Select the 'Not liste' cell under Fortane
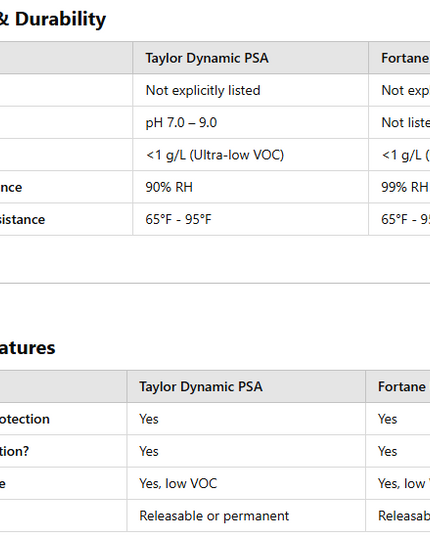The height and width of the screenshot is (537, 430). click(x=406, y=123)
